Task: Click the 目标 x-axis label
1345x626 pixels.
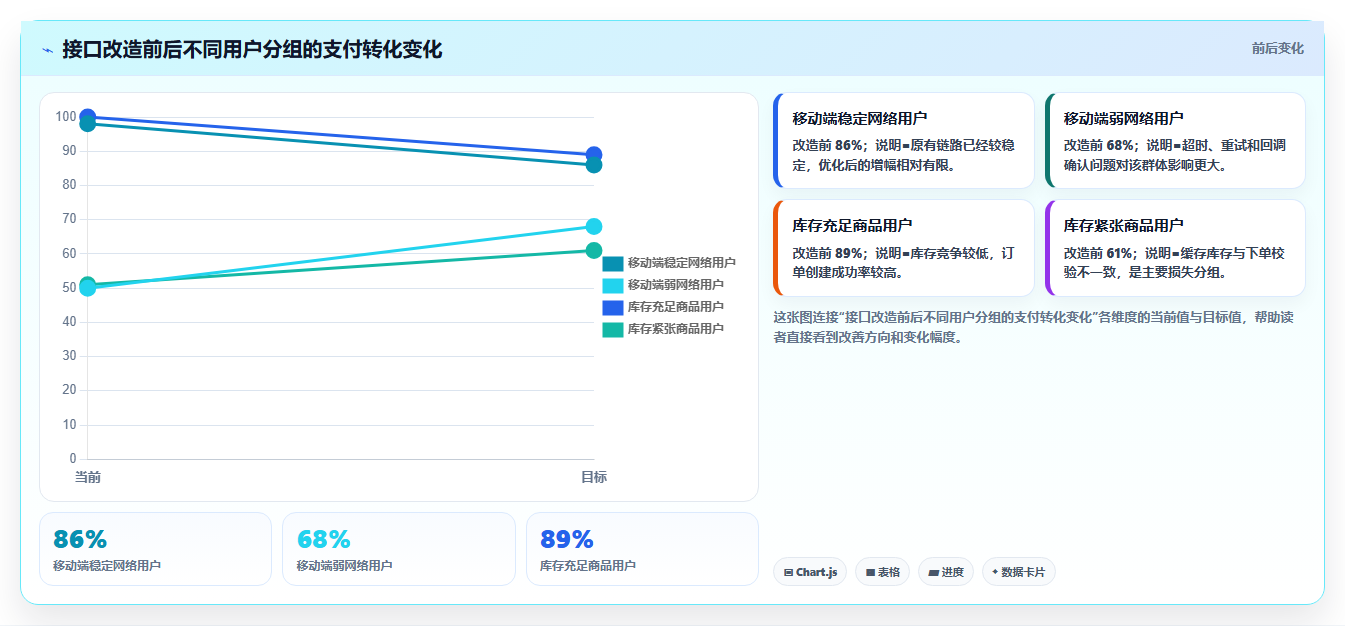Action: [x=594, y=478]
